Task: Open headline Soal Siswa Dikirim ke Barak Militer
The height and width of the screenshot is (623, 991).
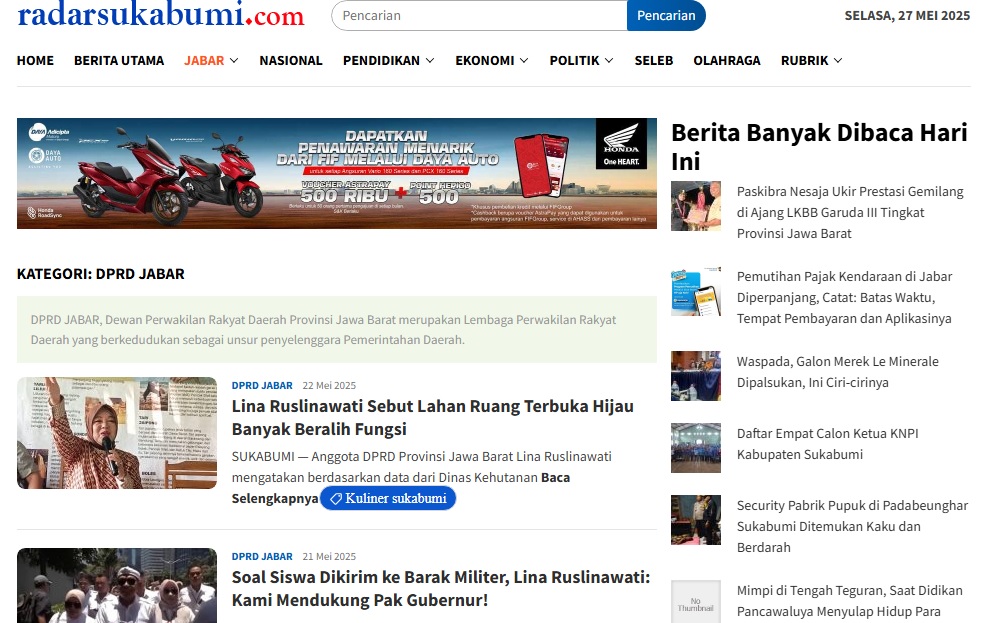Action: (x=441, y=589)
